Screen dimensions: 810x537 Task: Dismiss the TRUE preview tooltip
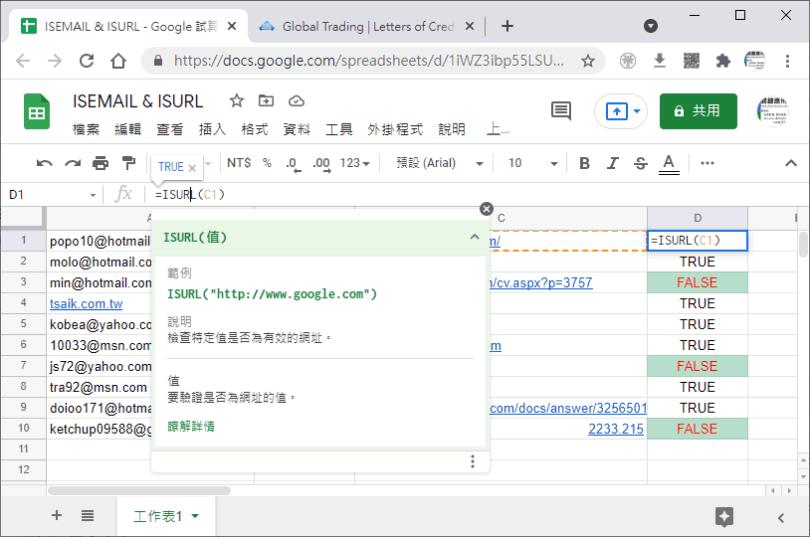pyautogui.click(x=192, y=168)
